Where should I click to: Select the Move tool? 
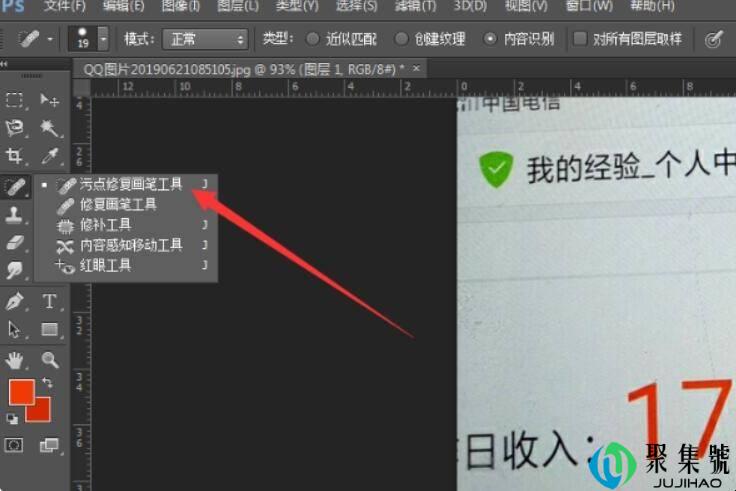pos(48,100)
